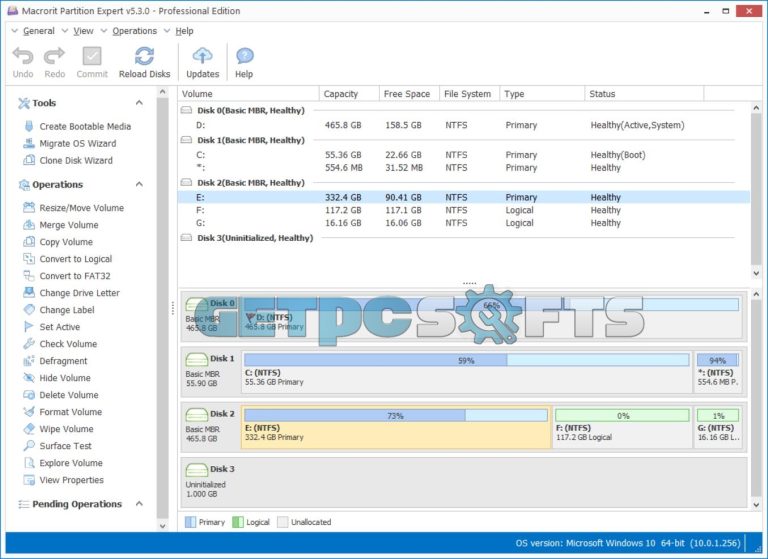Click E: partition 73% usage bar

tap(396, 416)
